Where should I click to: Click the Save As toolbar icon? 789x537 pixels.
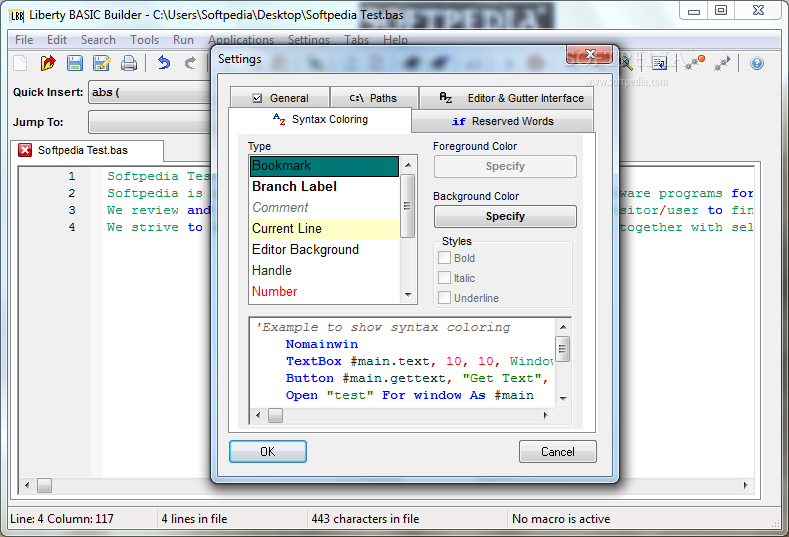[x=102, y=63]
